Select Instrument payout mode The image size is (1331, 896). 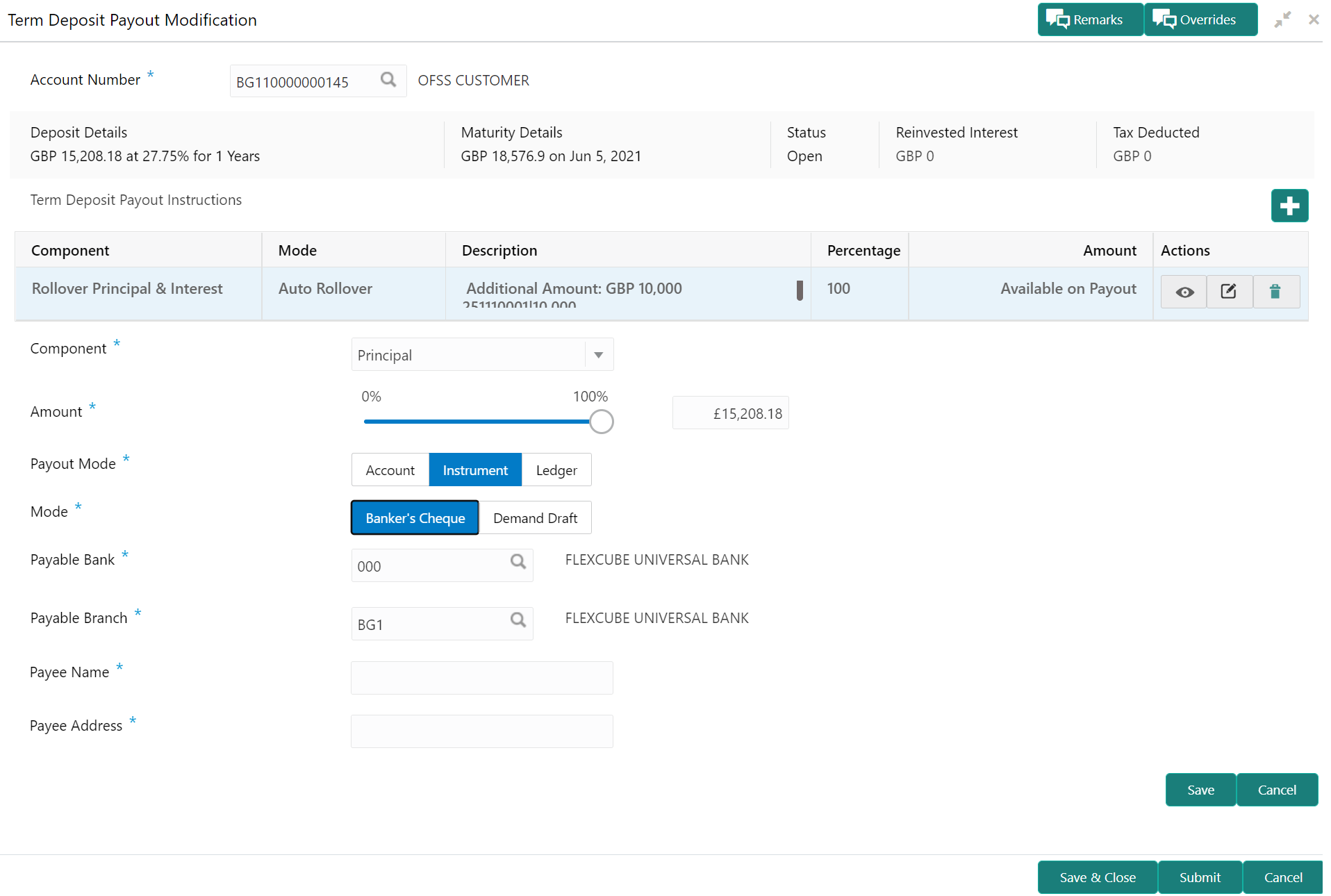[x=475, y=470]
